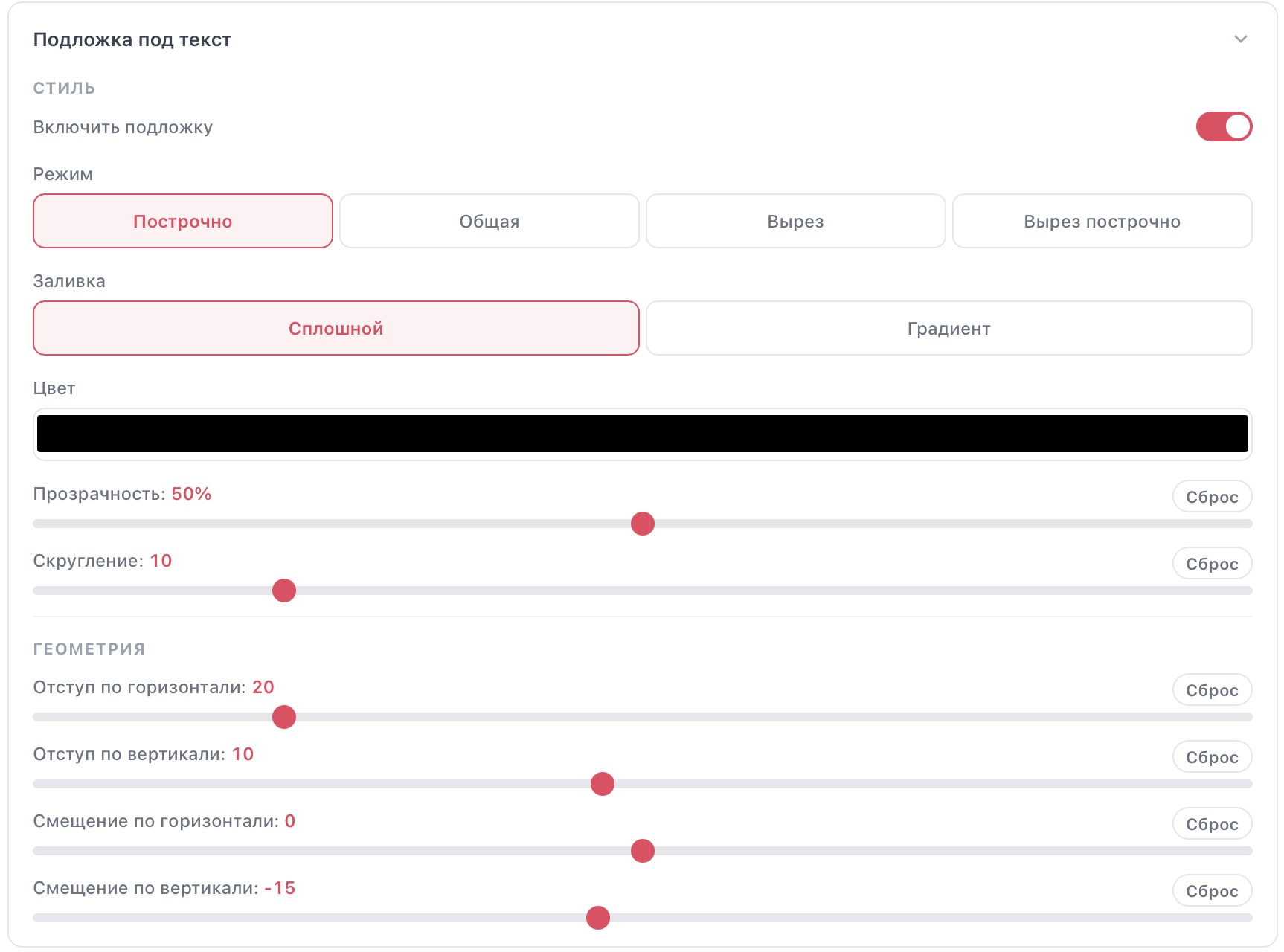Reset the Скругление value
This screenshot has height=952, width=1284.
(1212, 564)
